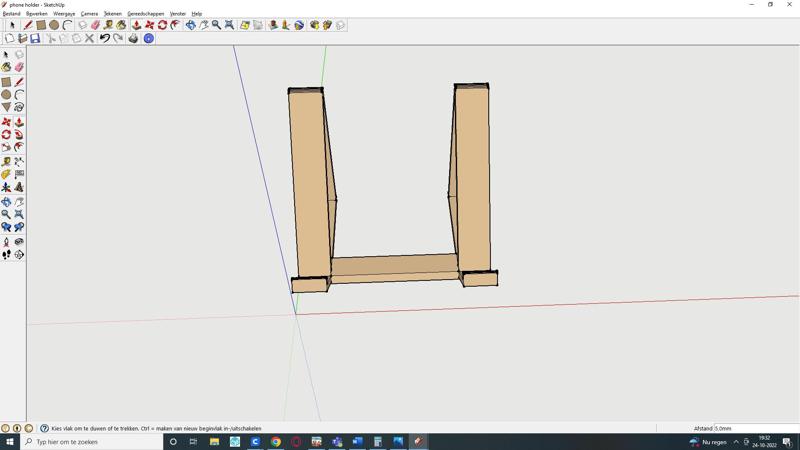Activate the Walk footprints tool
This screenshot has height=450, width=800.
pos(6,255)
